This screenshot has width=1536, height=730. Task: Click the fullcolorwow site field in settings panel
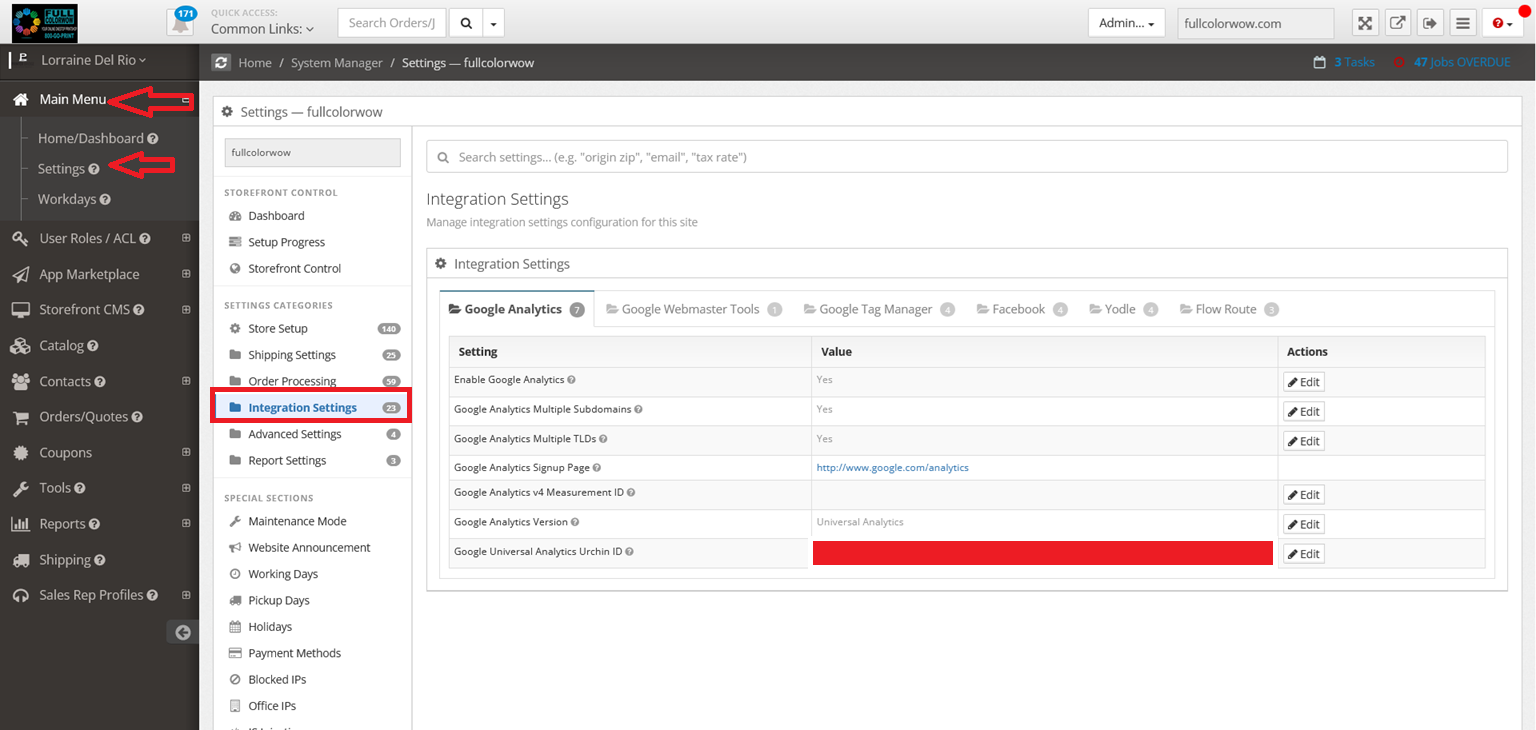[312, 153]
